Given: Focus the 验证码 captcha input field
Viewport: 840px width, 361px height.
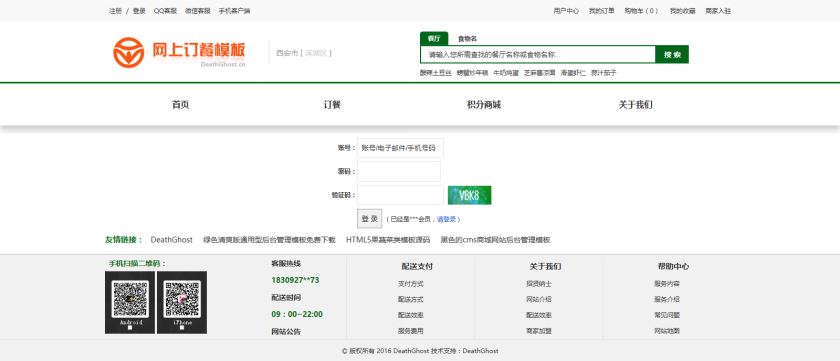Looking at the screenshot, I should tap(400, 195).
